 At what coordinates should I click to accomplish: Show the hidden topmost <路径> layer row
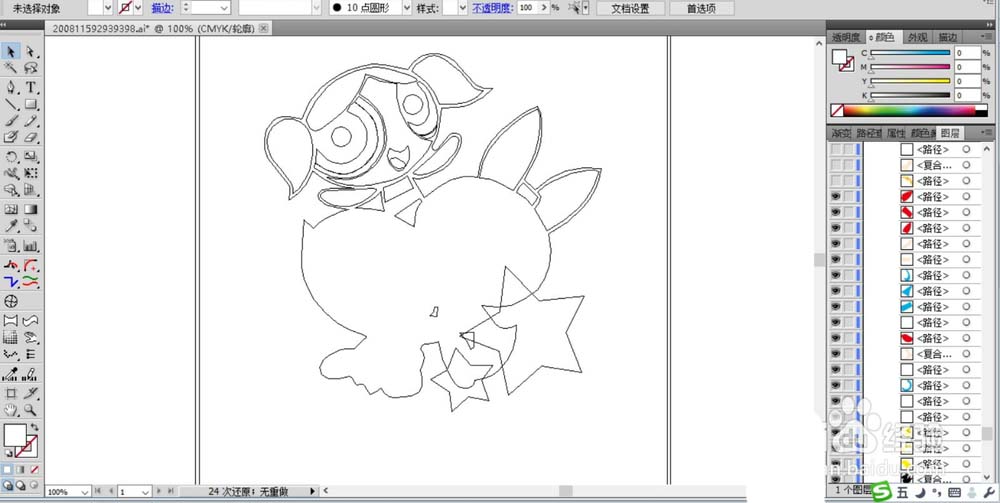coord(835,149)
